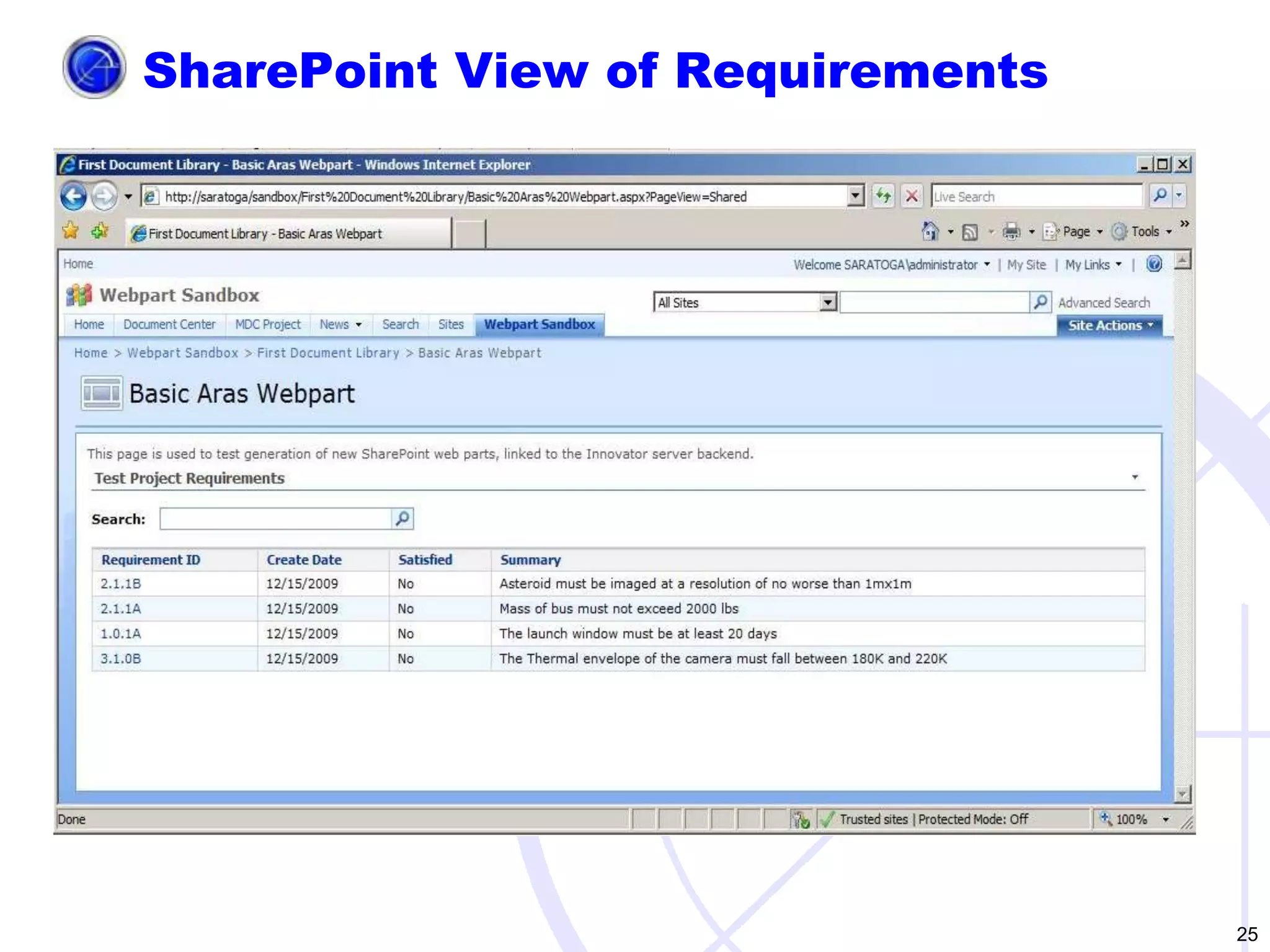Open the Tools menu in toolbar

[x=1142, y=232]
